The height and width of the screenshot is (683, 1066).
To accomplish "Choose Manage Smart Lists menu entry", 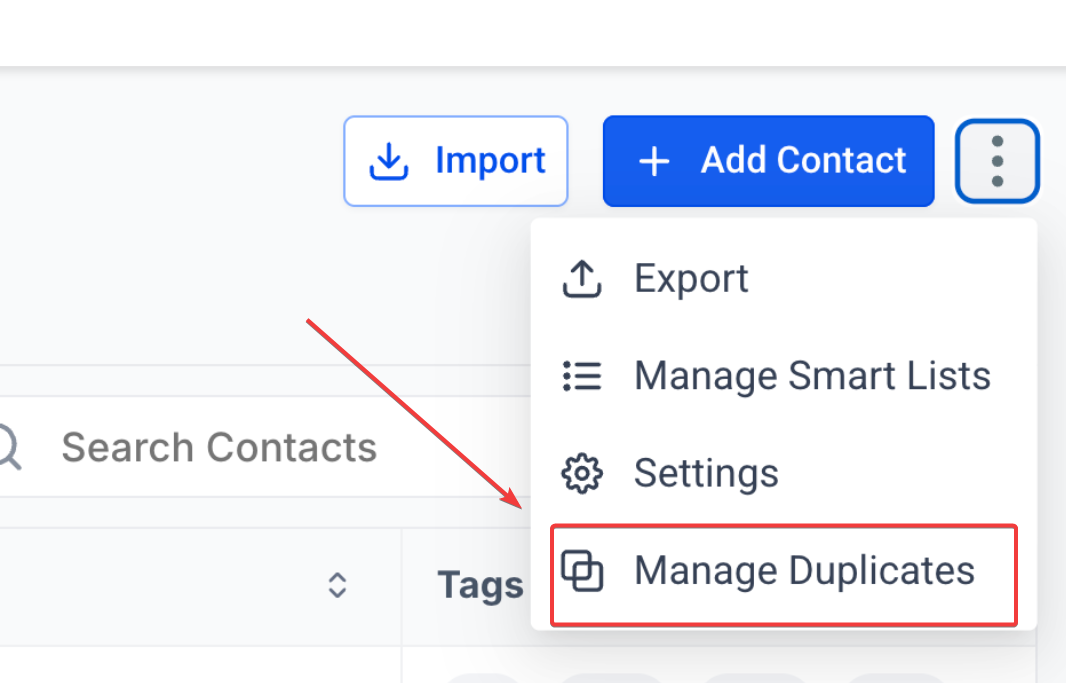I will click(x=812, y=376).
